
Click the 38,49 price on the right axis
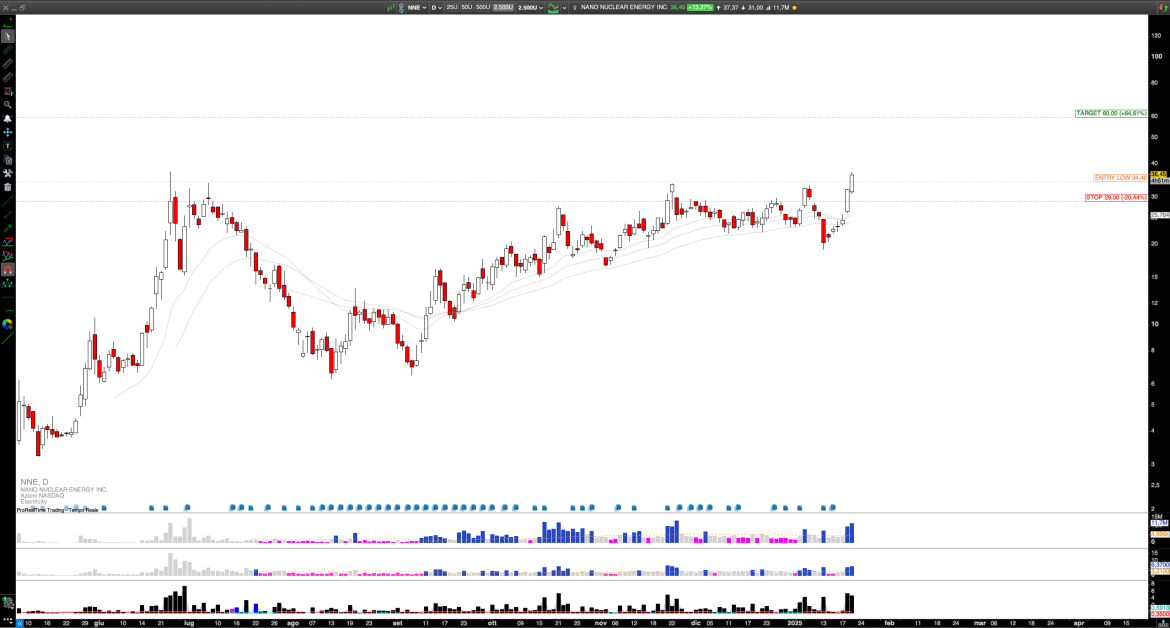pos(1157,172)
